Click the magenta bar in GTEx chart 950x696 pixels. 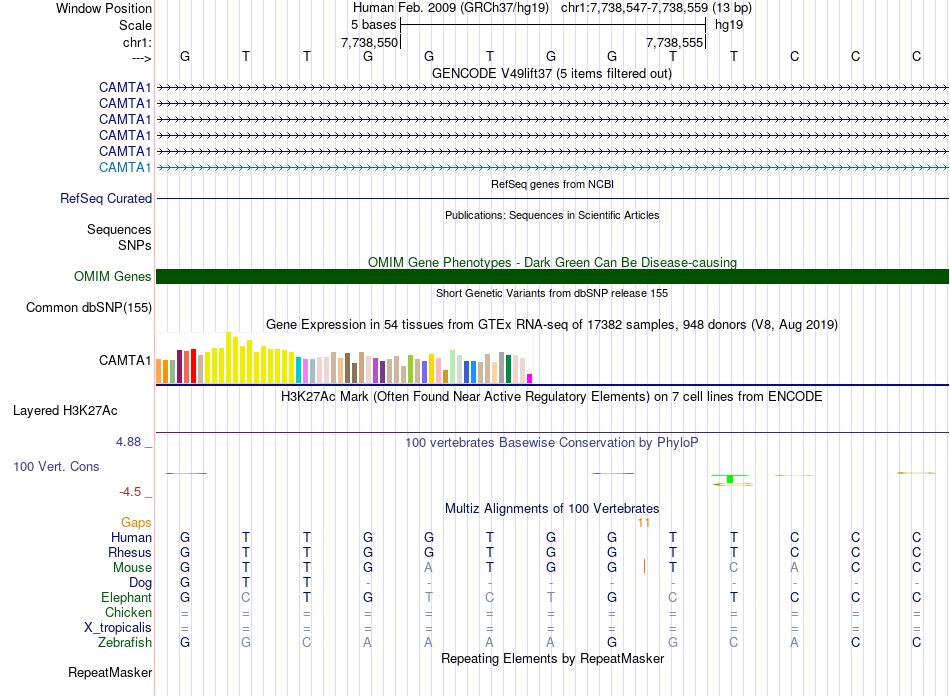[530, 379]
